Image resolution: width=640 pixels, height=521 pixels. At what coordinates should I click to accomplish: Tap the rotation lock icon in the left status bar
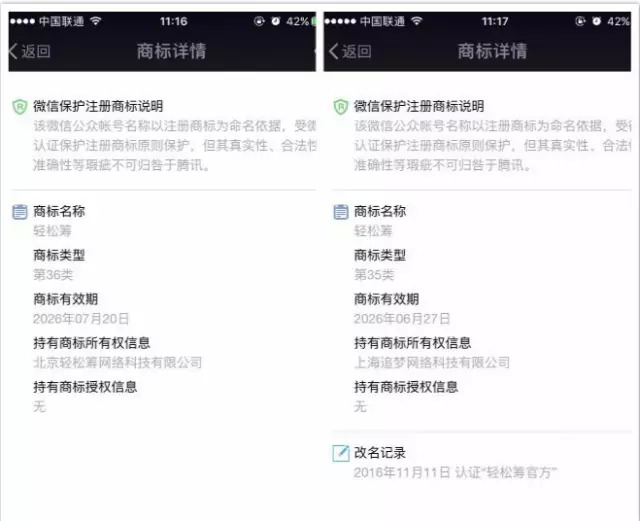tap(259, 21)
